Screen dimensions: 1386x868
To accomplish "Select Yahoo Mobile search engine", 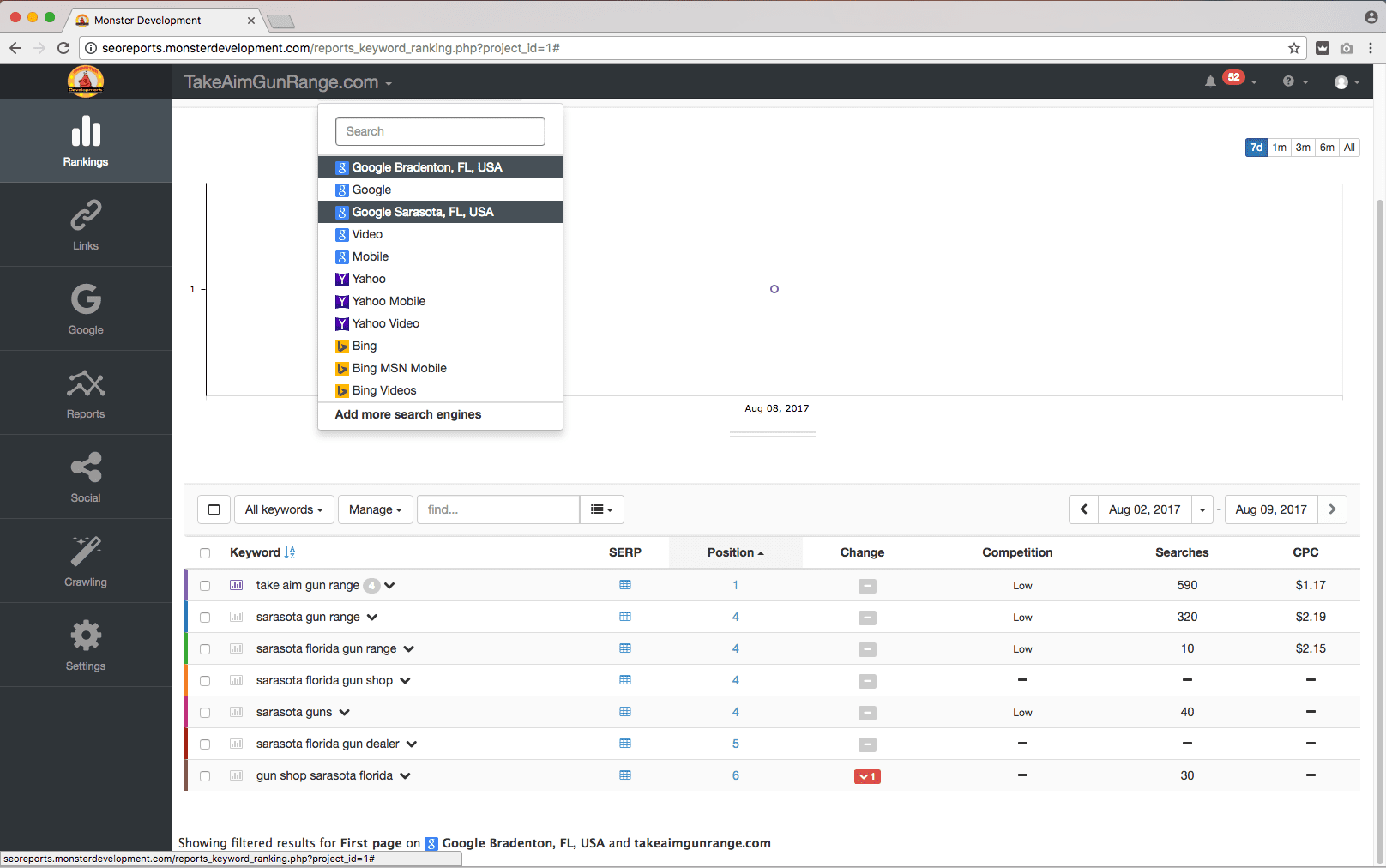I will (440, 301).
